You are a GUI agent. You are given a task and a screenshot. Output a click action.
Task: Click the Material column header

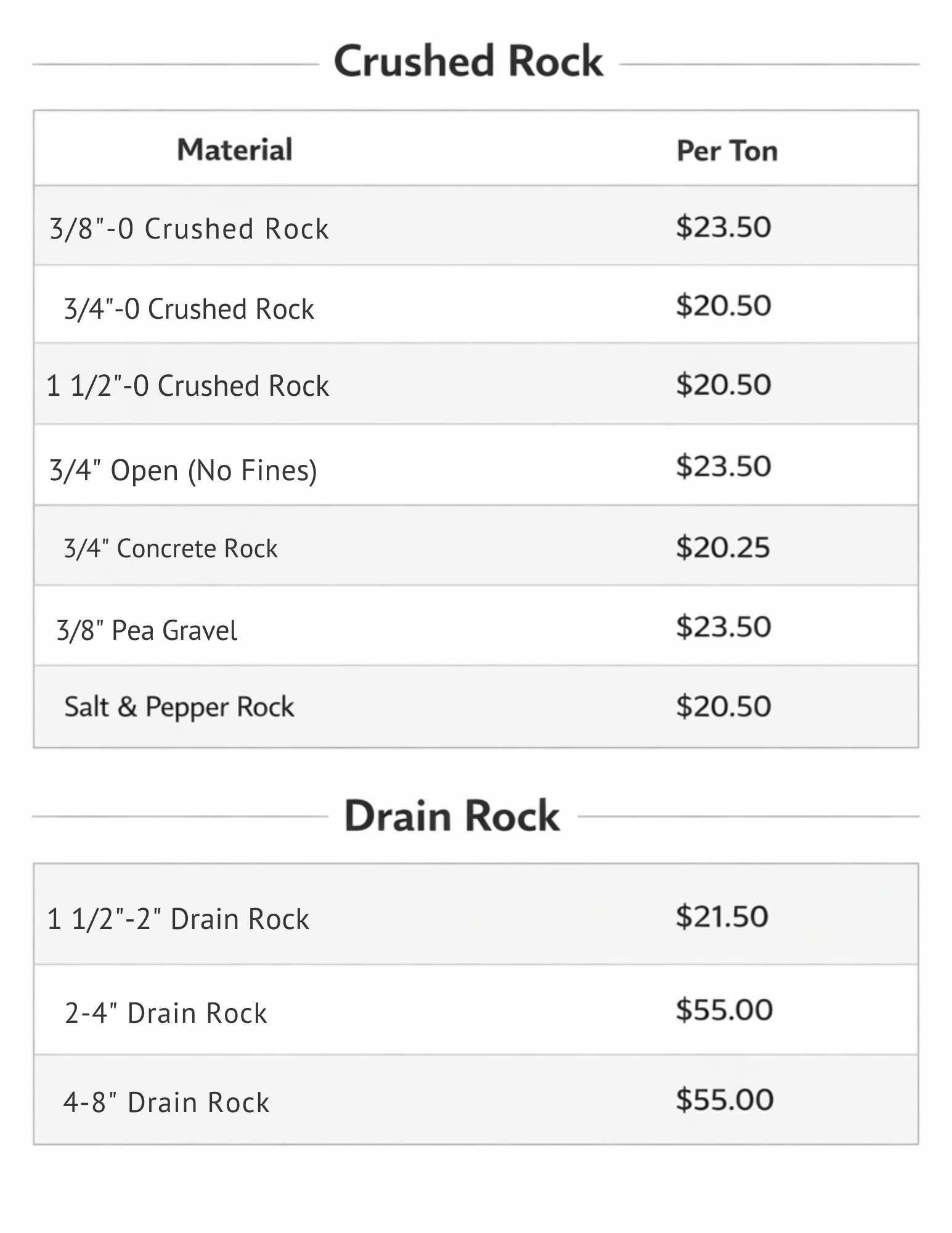[x=235, y=150]
